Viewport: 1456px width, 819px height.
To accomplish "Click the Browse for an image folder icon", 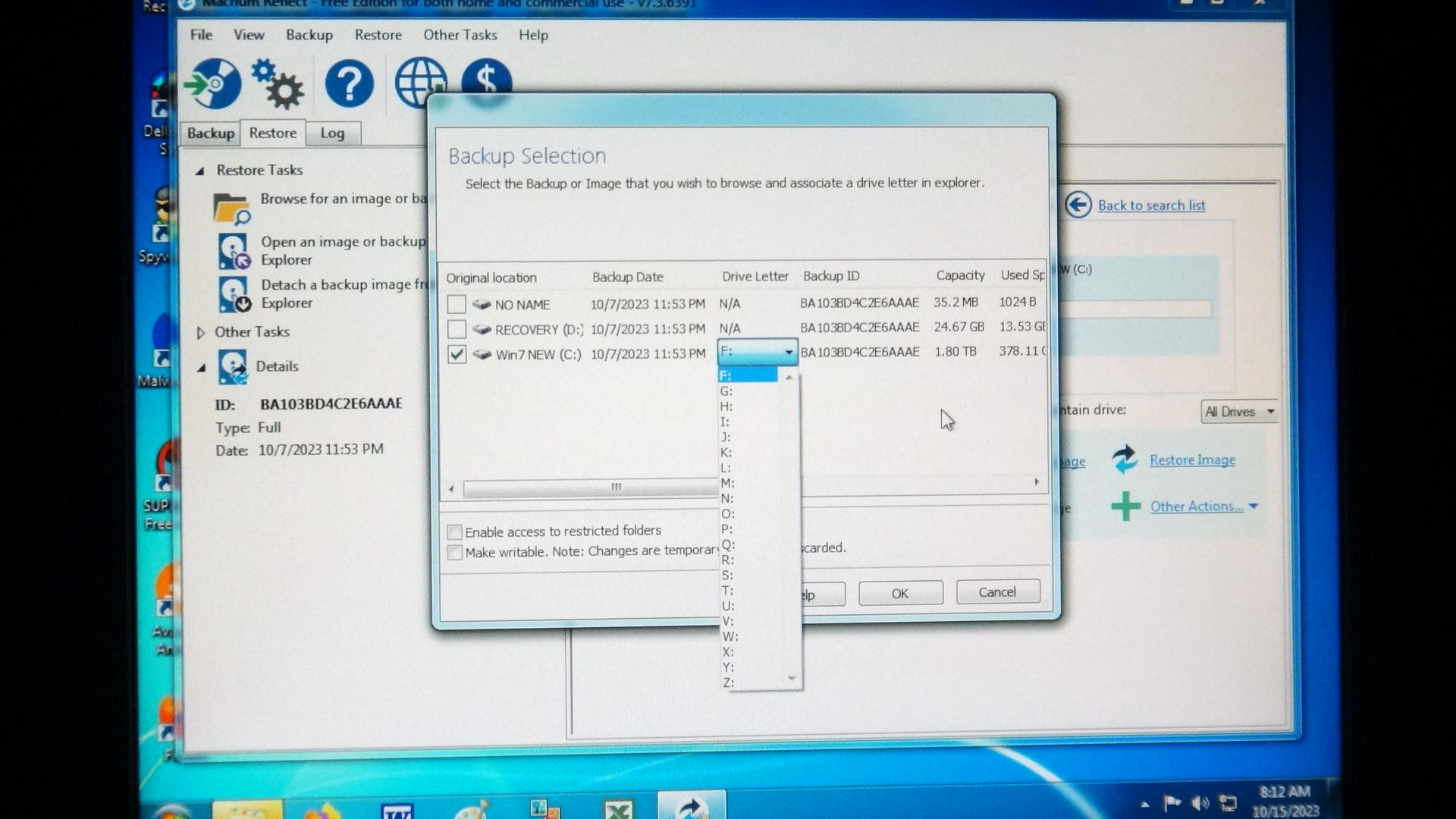I will [x=231, y=209].
